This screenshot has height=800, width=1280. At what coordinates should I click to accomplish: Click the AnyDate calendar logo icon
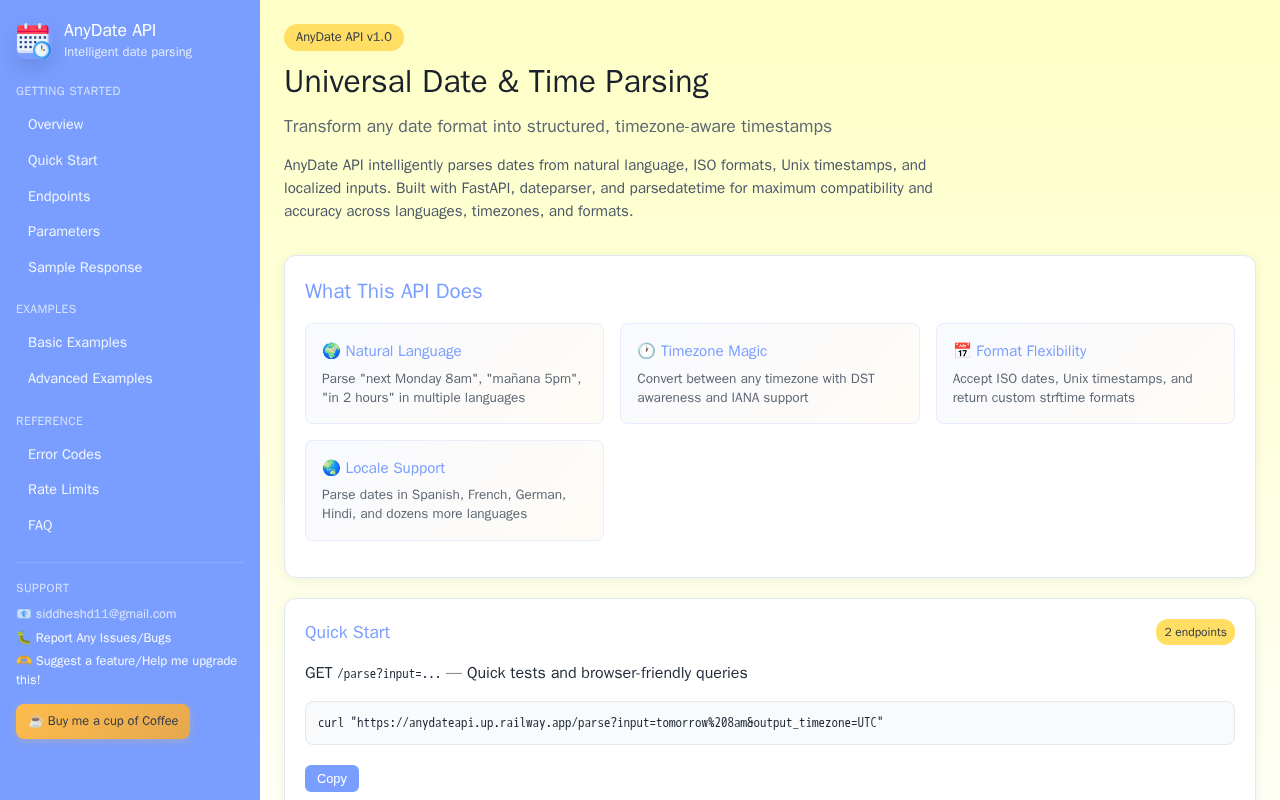click(x=33, y=41)
